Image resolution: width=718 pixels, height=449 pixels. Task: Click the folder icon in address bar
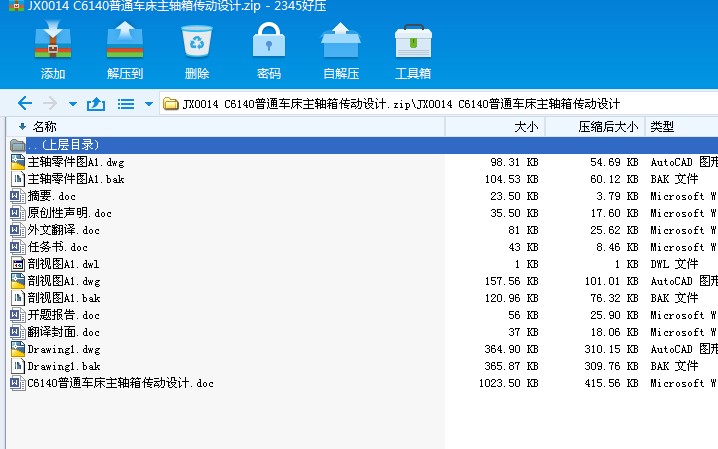(x=170, y=104)
